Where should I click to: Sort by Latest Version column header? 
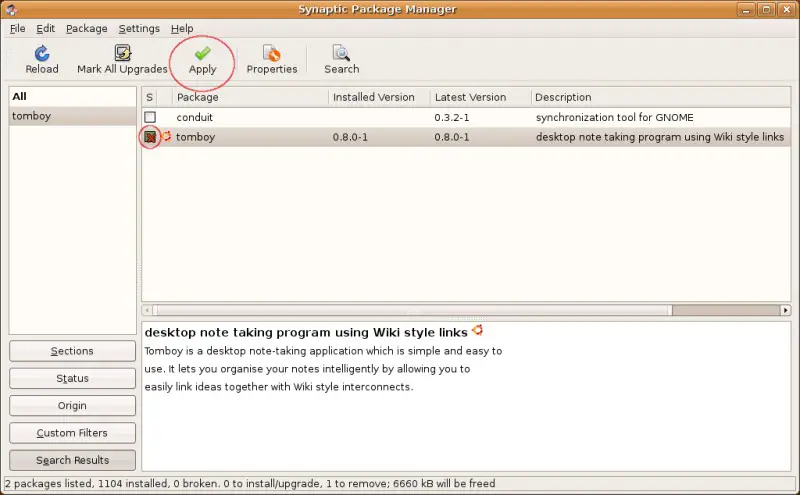pyautogui.click(x=481, y=97)
